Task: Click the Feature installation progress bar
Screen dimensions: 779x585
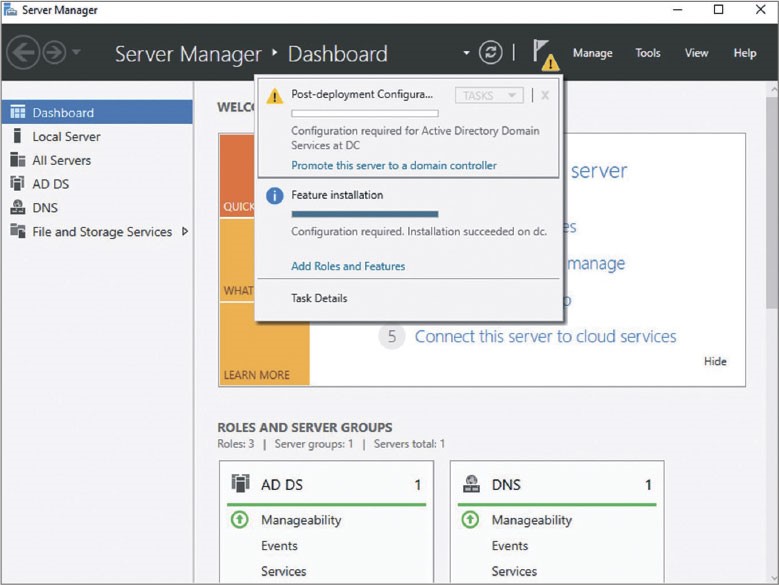Action: coord(364,213)
